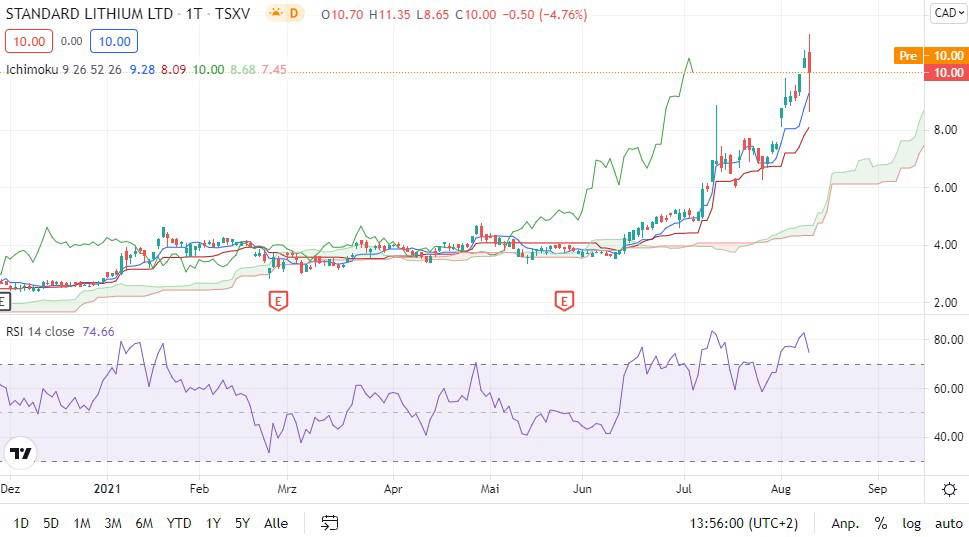Select the Alle time range
The image size is (969, 537).
(276, 523)
